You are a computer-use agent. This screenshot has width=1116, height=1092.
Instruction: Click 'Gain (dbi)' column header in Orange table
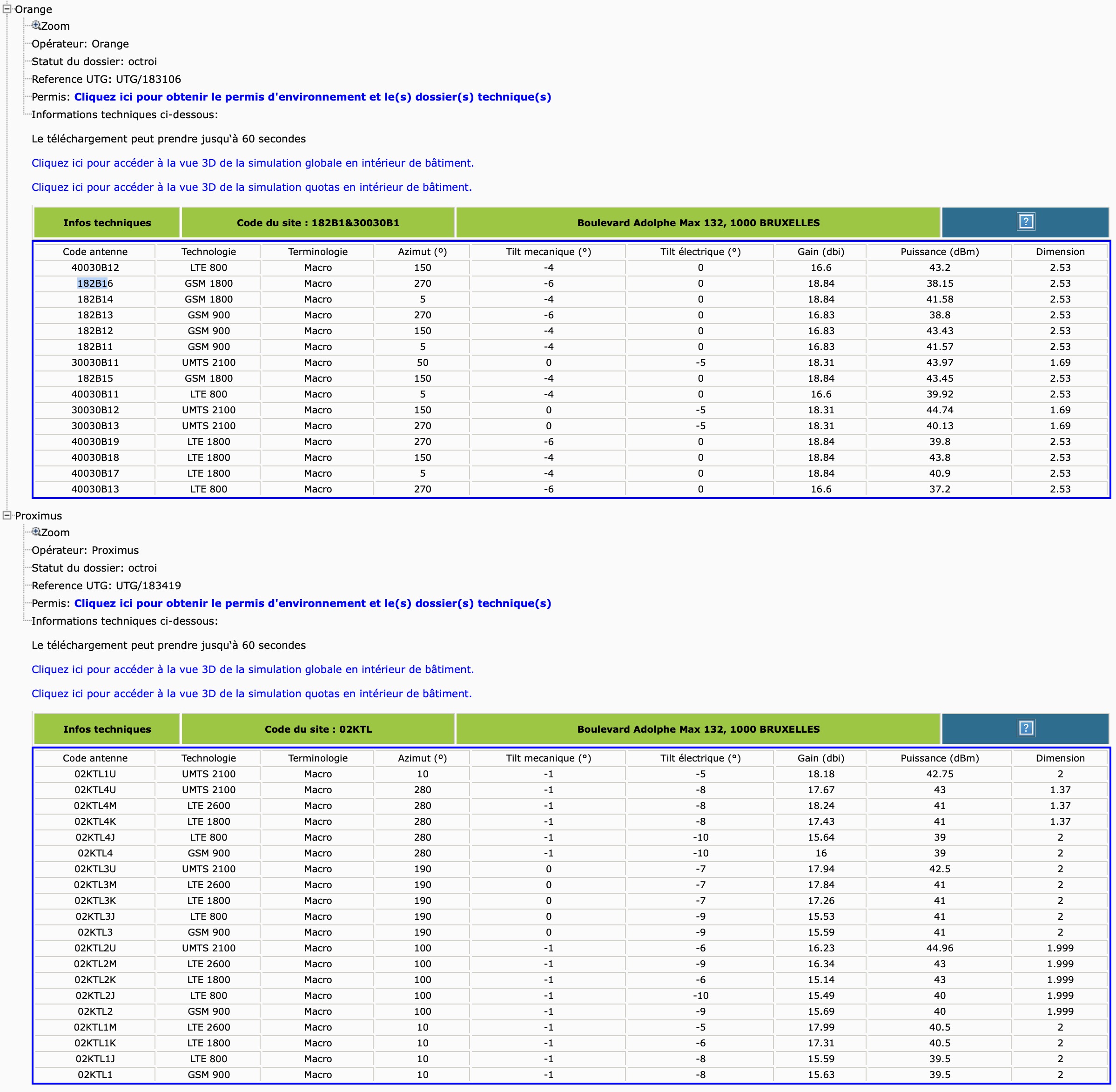(820, 252)
